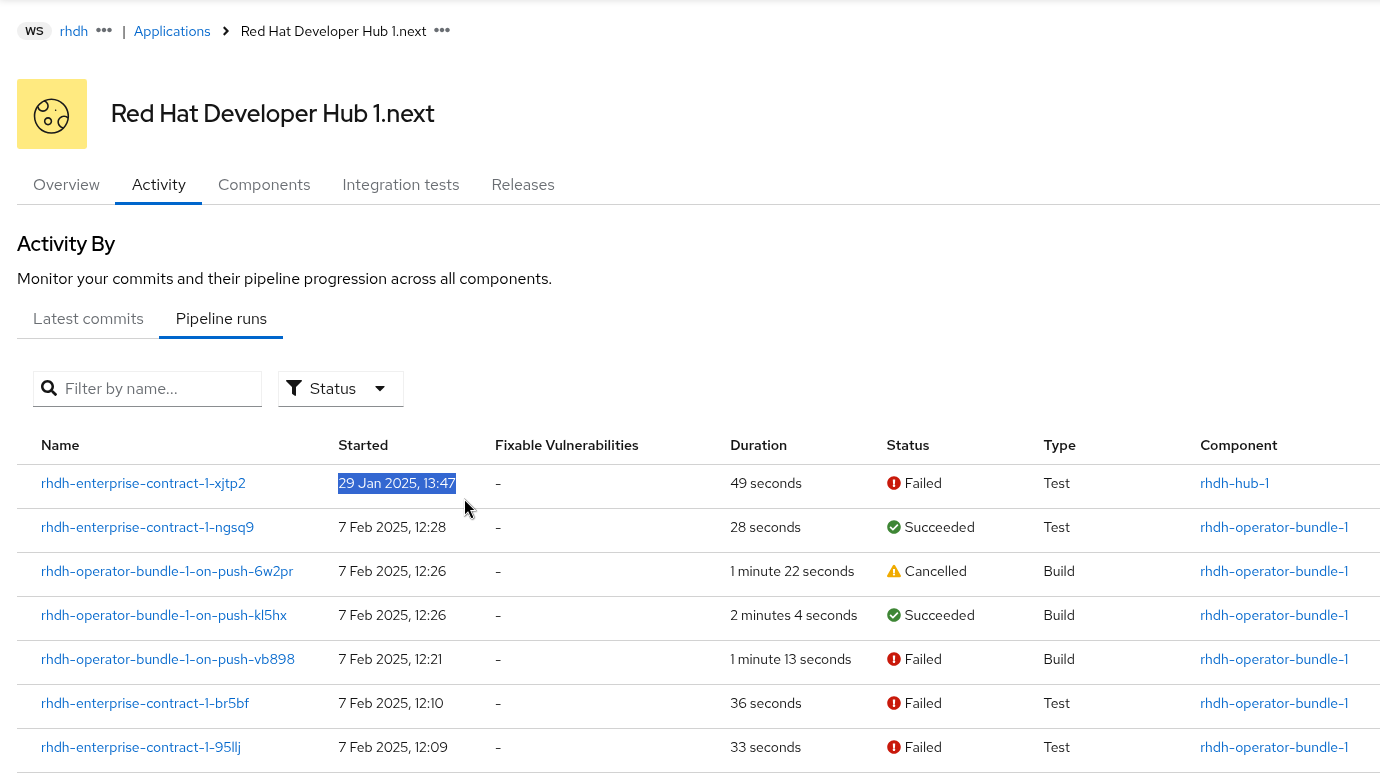Expand the Status filter dropdown
The height and width of the screenshot is (773, 1380).
pyautogui.click(x=333, y=388)
